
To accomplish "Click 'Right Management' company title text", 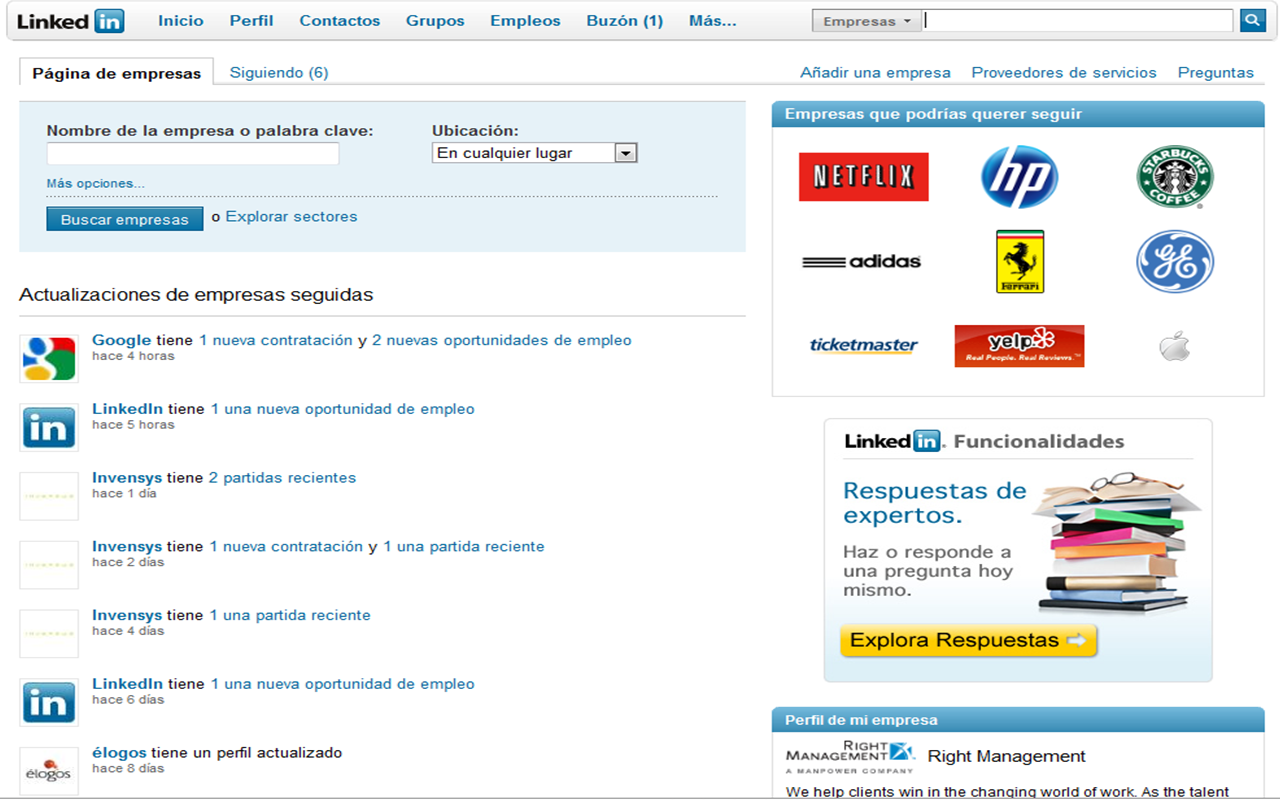I will (x=1006, y=757).
